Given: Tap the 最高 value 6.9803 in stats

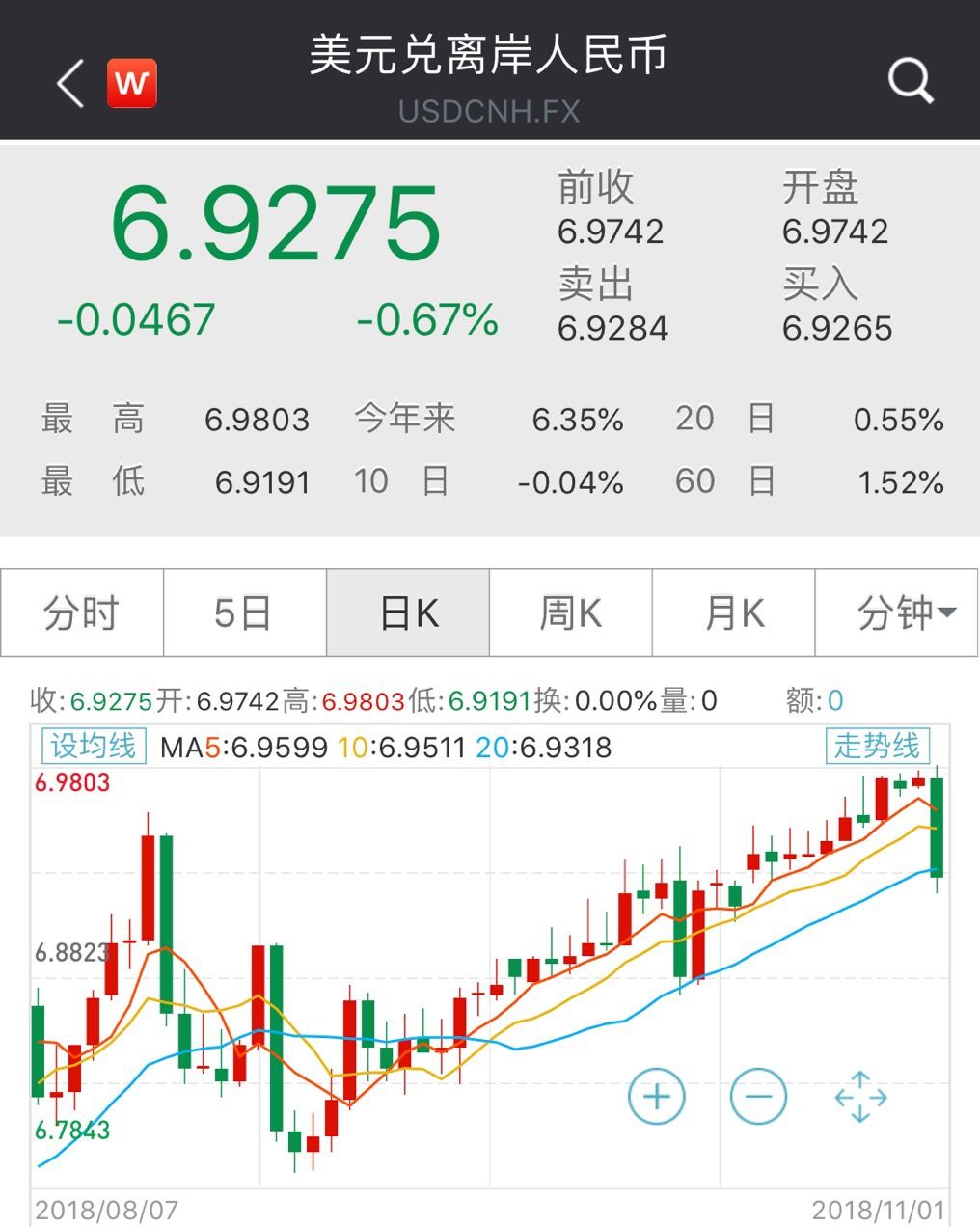Looking at the screenshot, I should [258, 421].
